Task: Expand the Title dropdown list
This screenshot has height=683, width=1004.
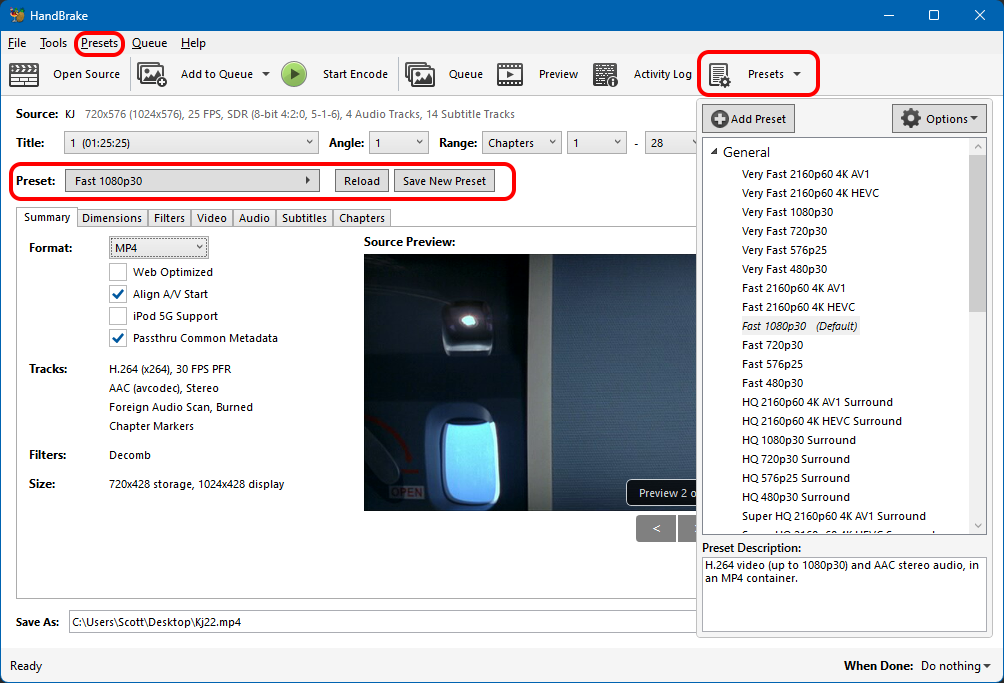Action: tap(308, 143)
